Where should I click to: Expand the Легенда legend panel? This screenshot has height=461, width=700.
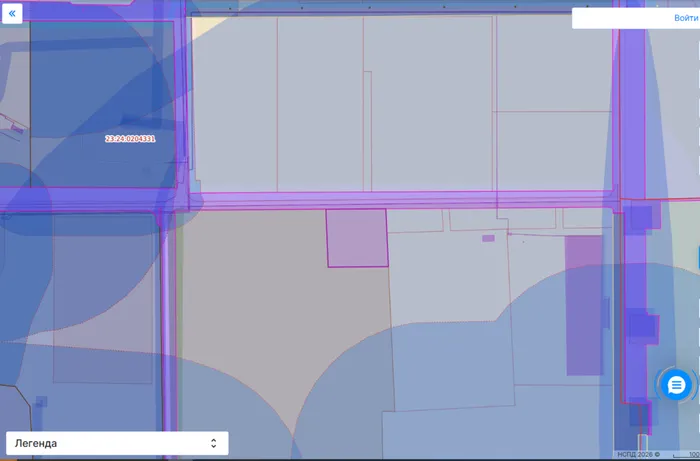coord(117,443)
